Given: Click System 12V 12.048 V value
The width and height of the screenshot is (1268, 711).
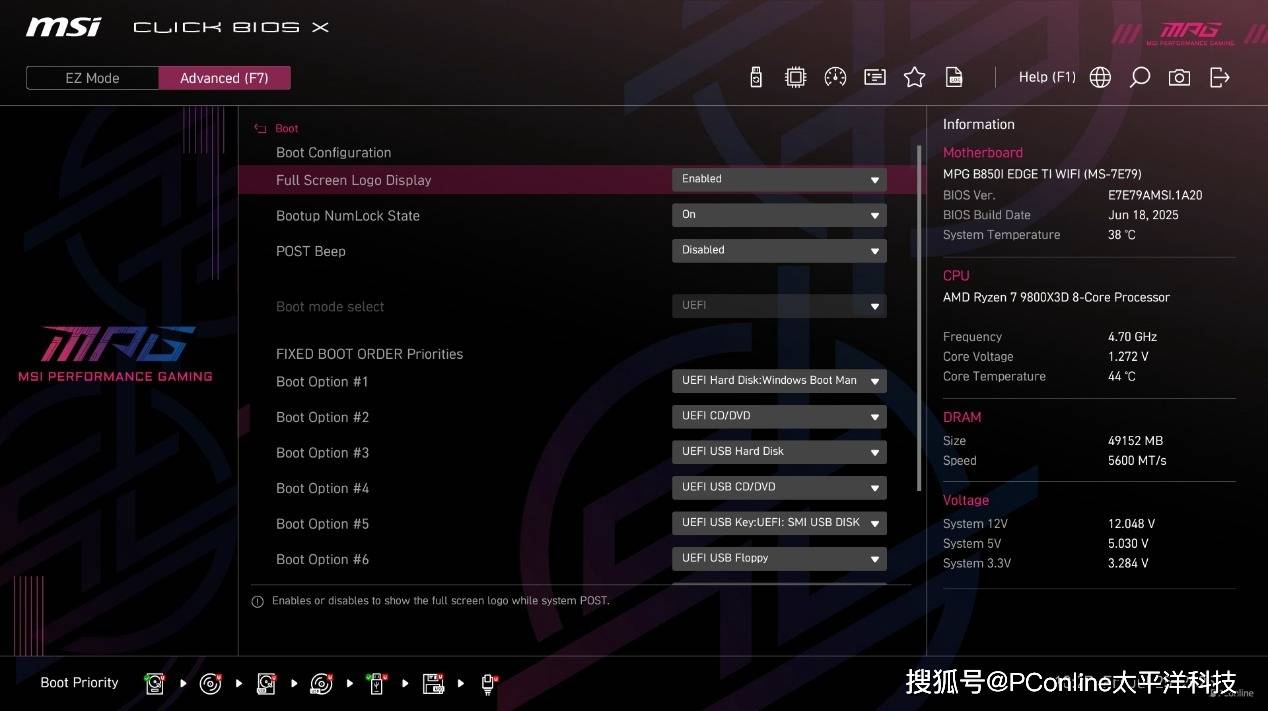Looking at the screenshot, I should 1131,524.
